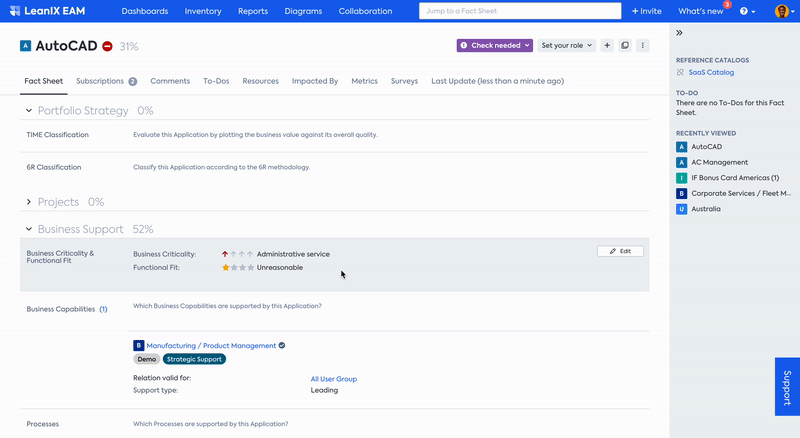
Task: Click the Processes row label
Action: (43, 424)
